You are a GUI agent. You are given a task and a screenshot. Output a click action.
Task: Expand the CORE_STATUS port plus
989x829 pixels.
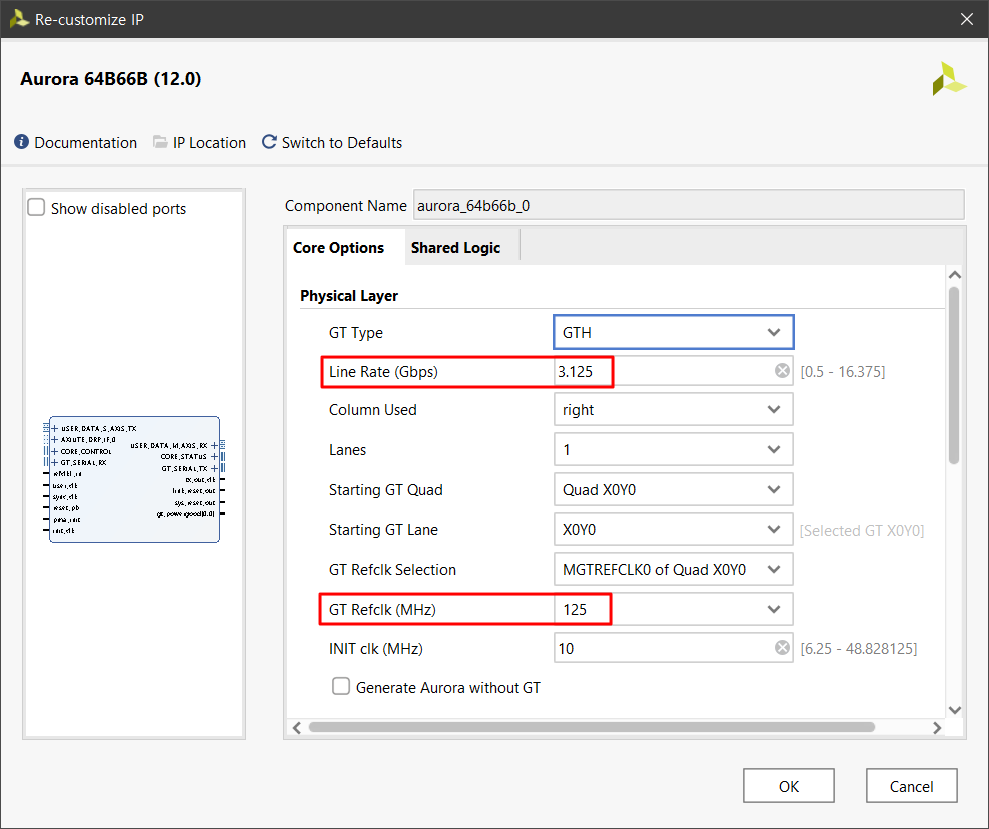214,456
